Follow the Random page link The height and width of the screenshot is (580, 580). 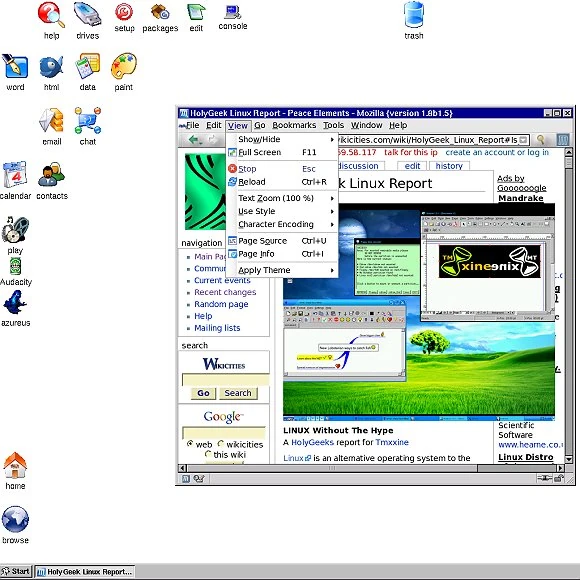tap(221, 304)
